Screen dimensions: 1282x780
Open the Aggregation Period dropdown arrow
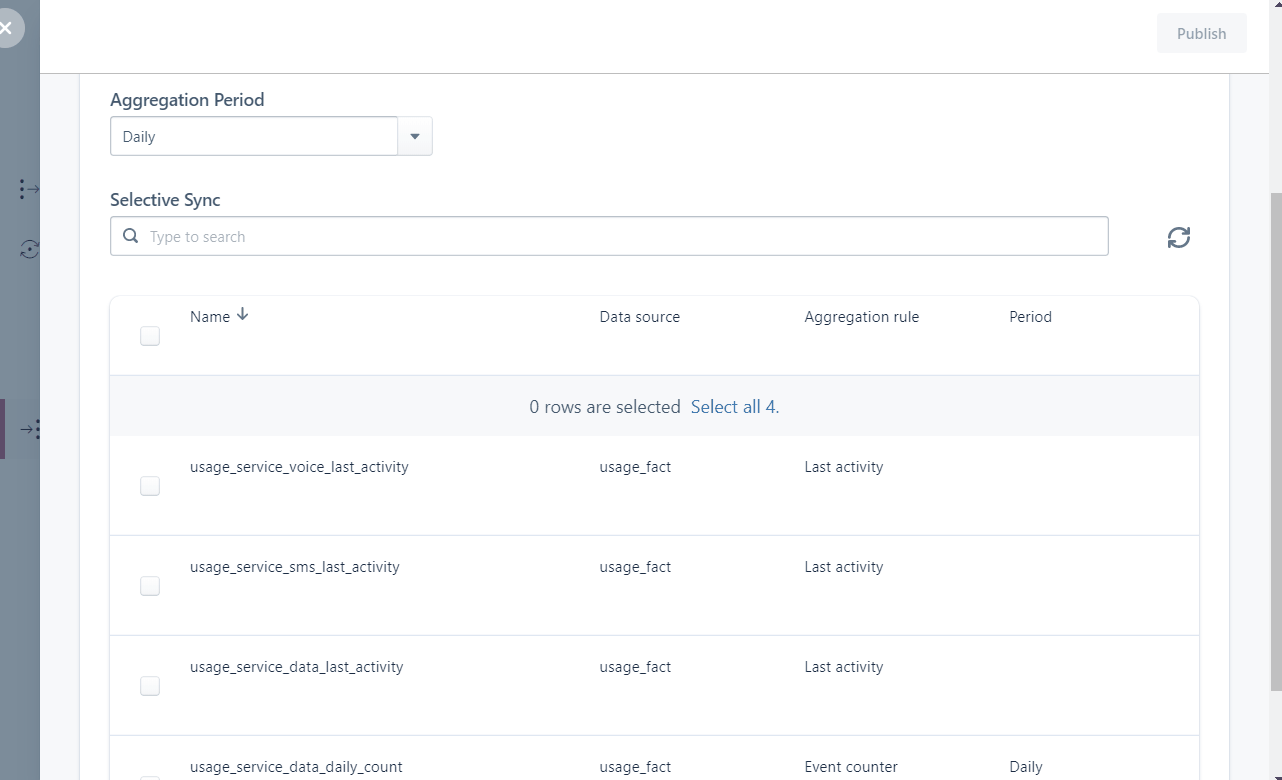pyautogui.click(x=415, y=136)
